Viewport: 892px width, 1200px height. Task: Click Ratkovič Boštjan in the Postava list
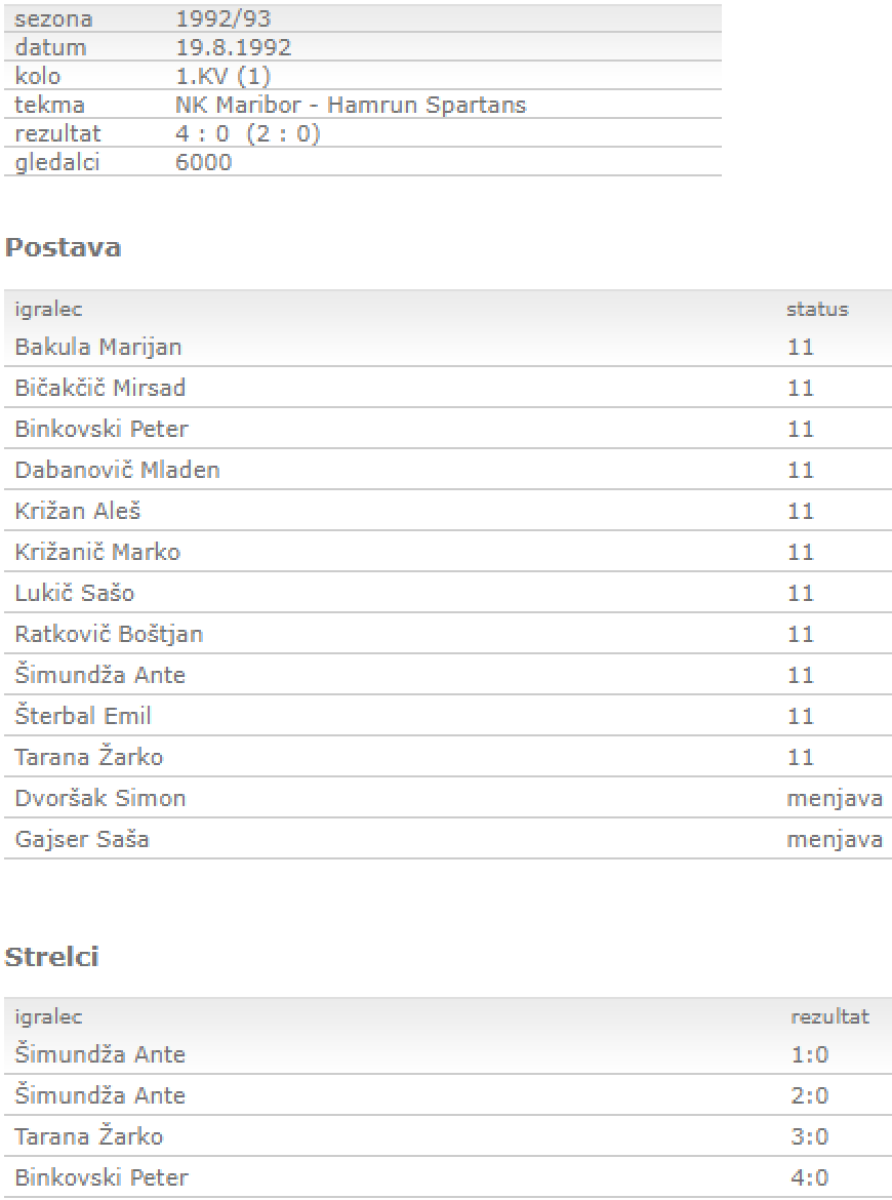pyautogui.click(x=110, y=635)
